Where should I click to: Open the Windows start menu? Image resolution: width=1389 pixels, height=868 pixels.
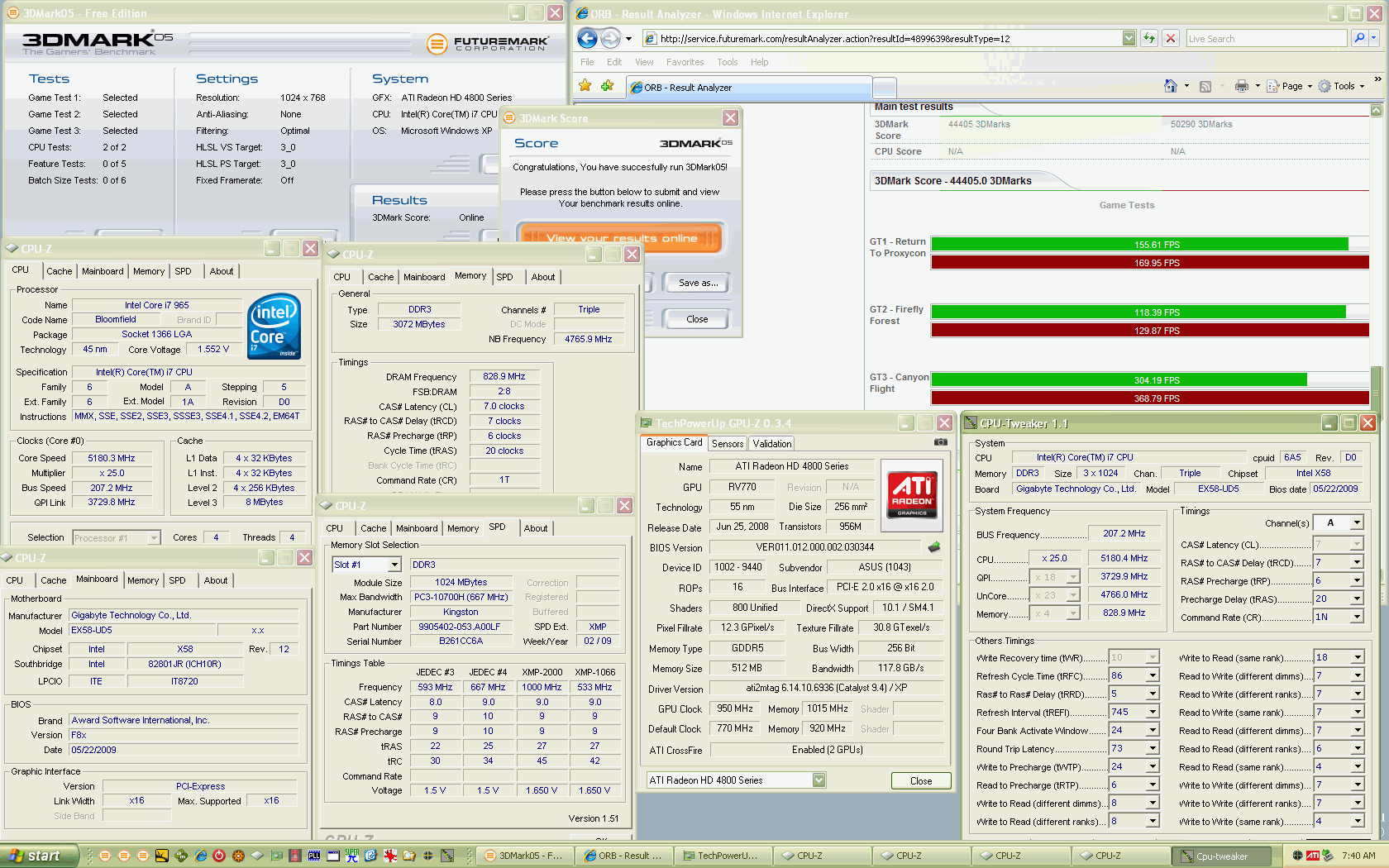click(40, 856)
